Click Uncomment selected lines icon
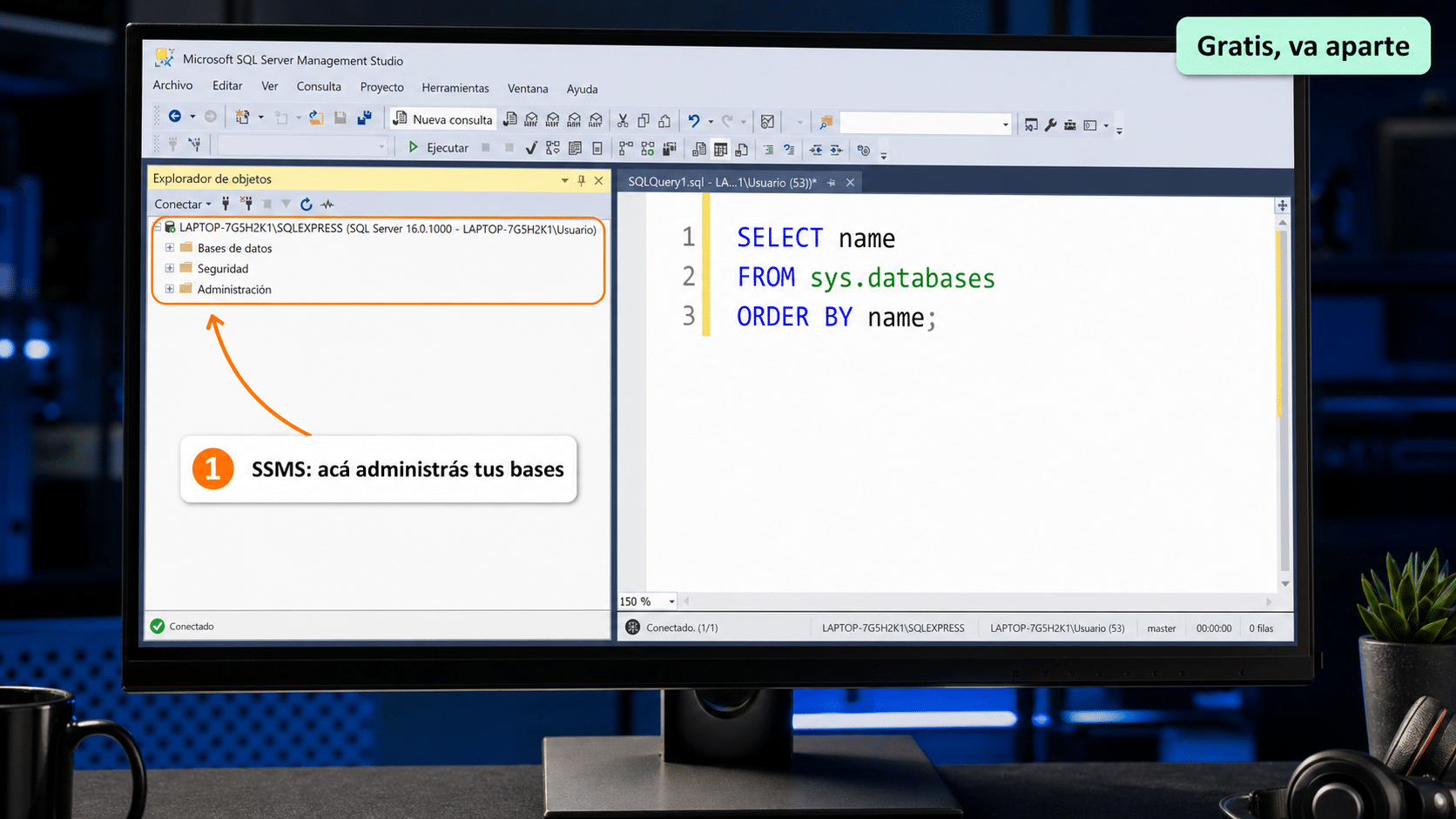Screen dimensions: 1456x819 coord(789,150)
